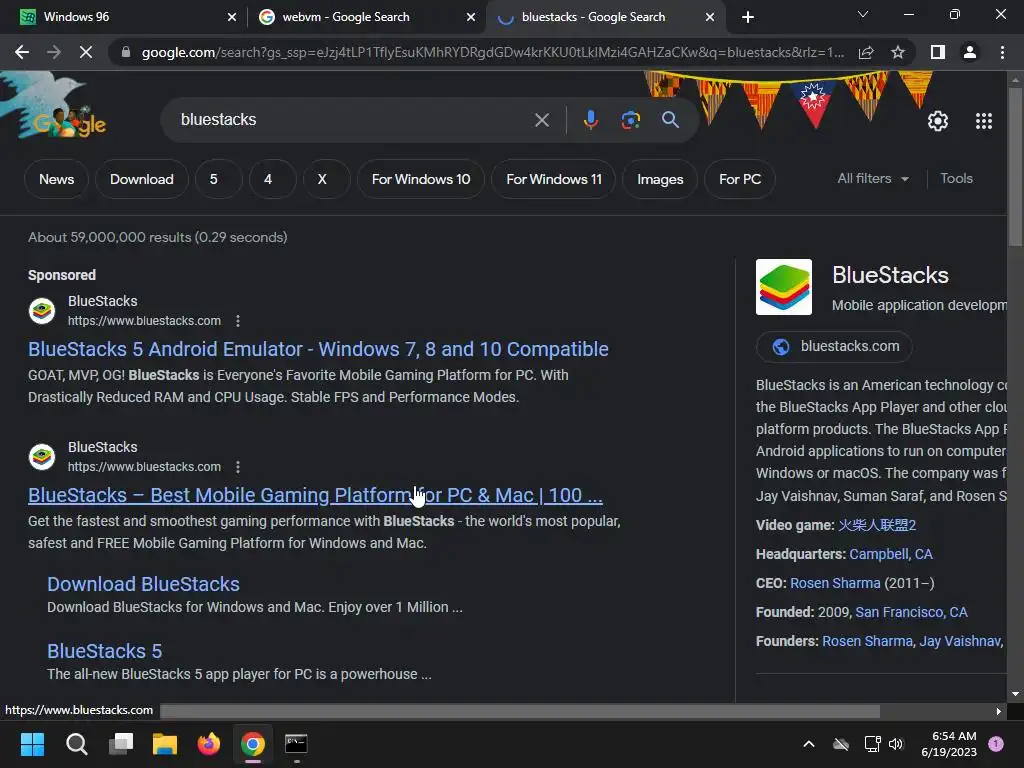Visit bluestacks.com from knowledge panel
The width and height of the screenshot is (1024, 768).
835,347
